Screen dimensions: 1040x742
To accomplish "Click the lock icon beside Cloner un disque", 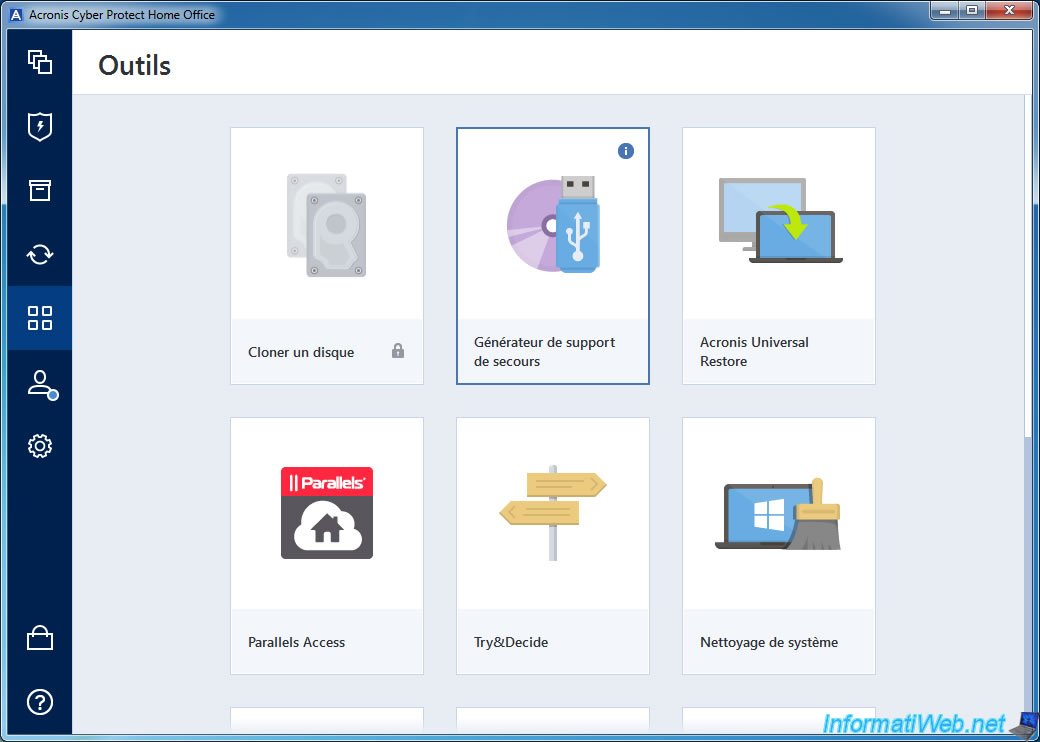I will [x=398, y=351].
